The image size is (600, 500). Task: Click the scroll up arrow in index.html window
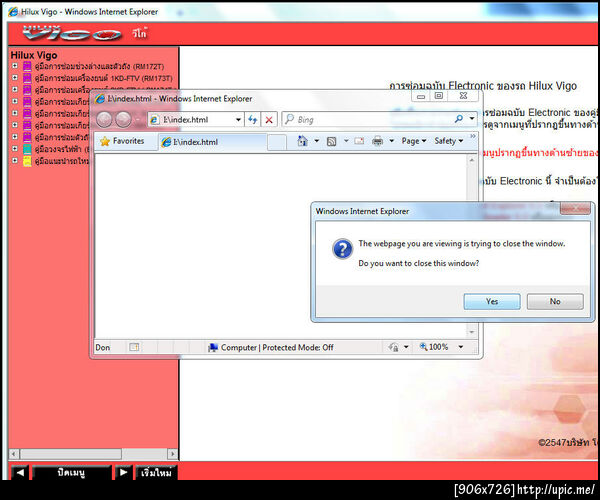(472, 161)
